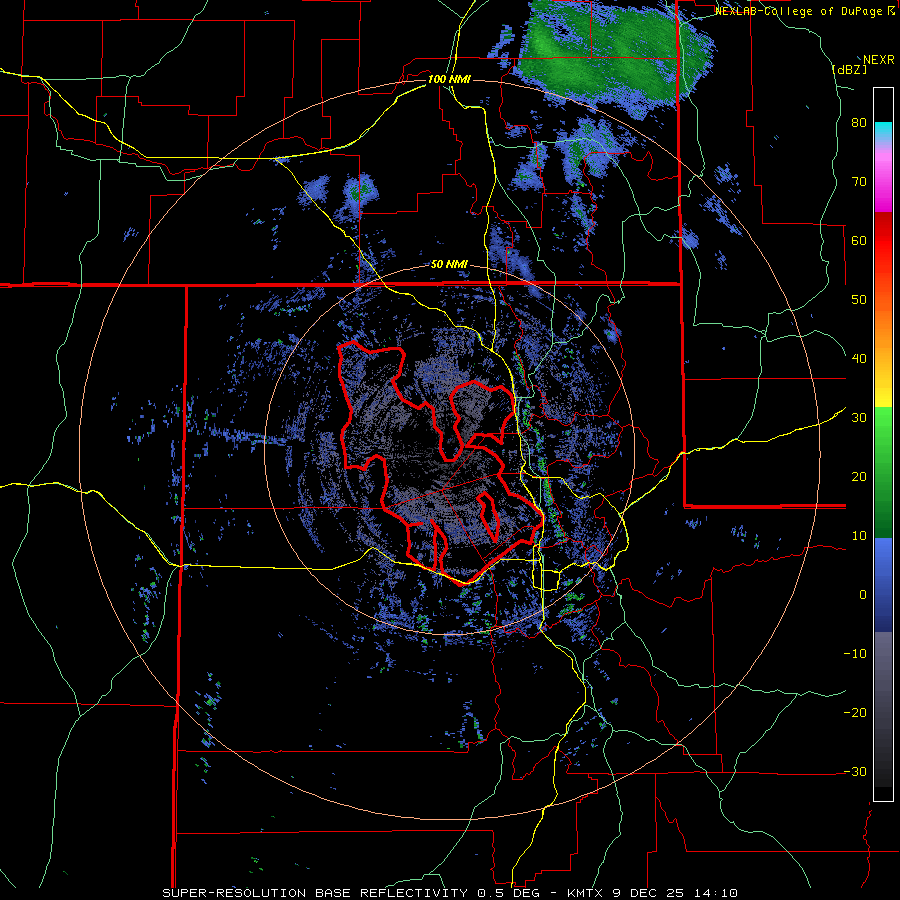Click the red band of the dBZ color bar
The image size is (900, 900).
point(883,235)
